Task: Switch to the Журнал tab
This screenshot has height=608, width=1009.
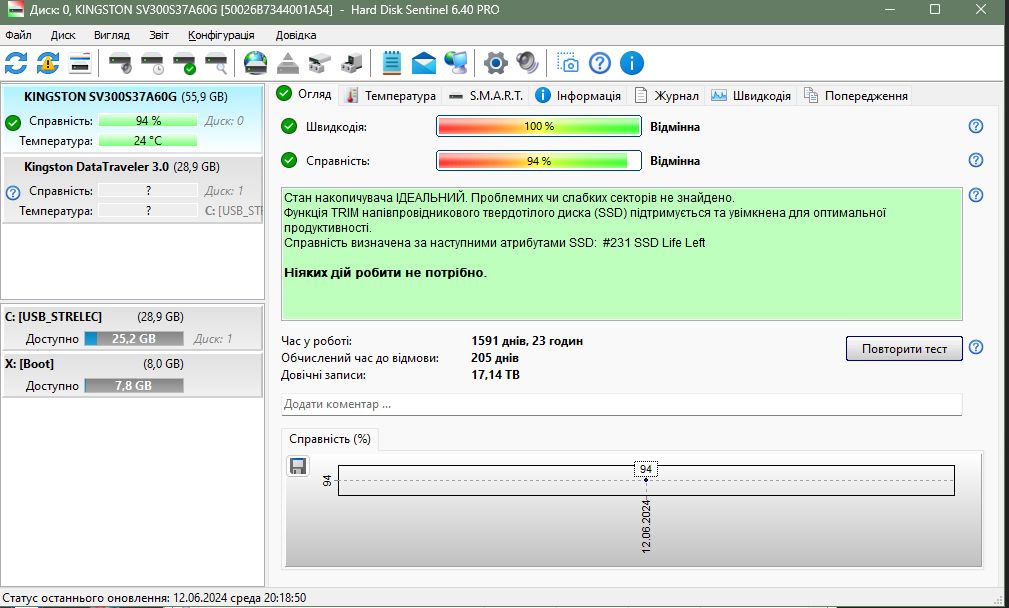Action: coord(667,96)
